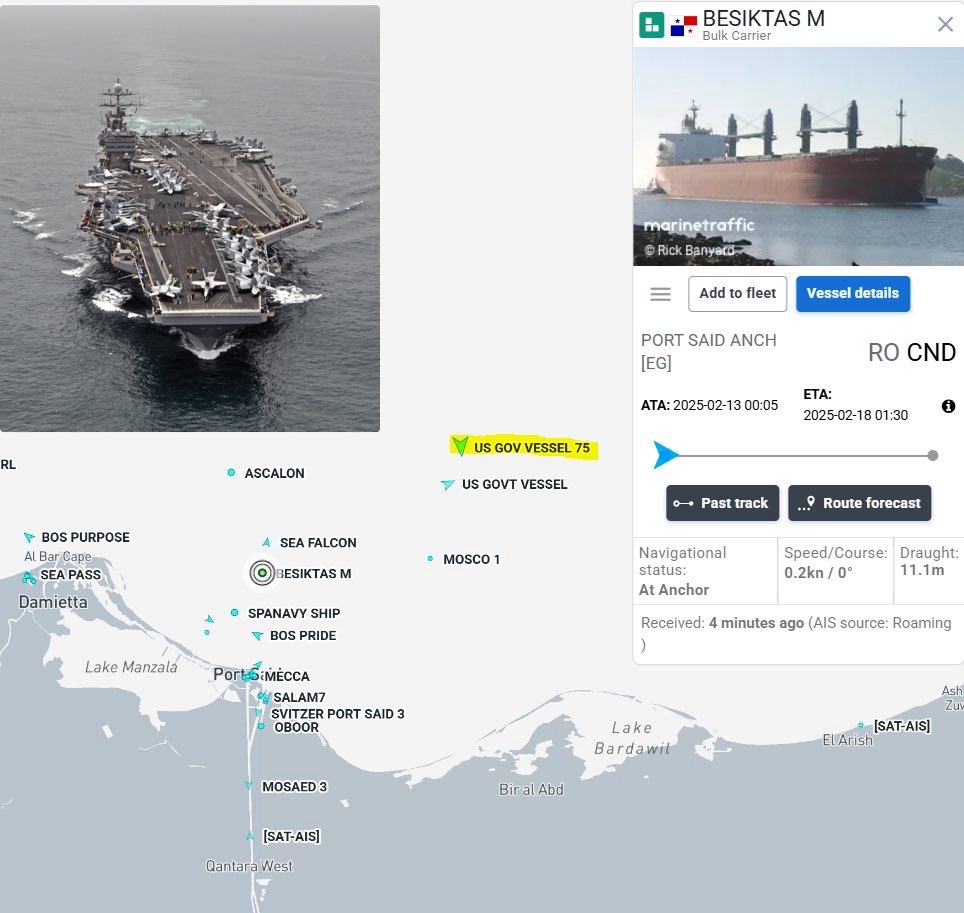Click the BESIKTAS M photo thumbnail
Image resolution: width=964 pixels, height=913 pixels.
pos(797,155)
